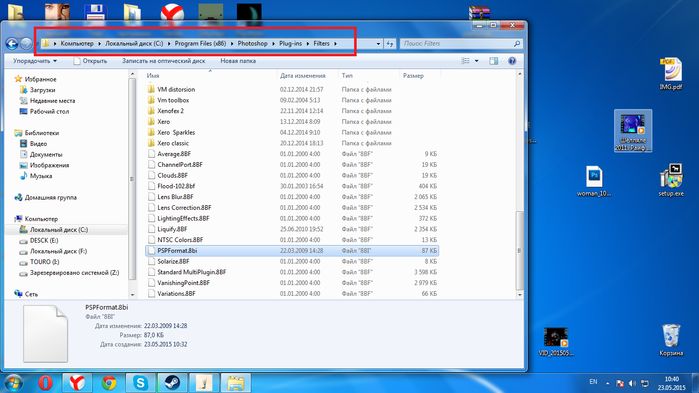Image resolution: width=699 pixels, height=393 pixels.
Task: Open Opera from the taskbar
Action: coord(45,383)
